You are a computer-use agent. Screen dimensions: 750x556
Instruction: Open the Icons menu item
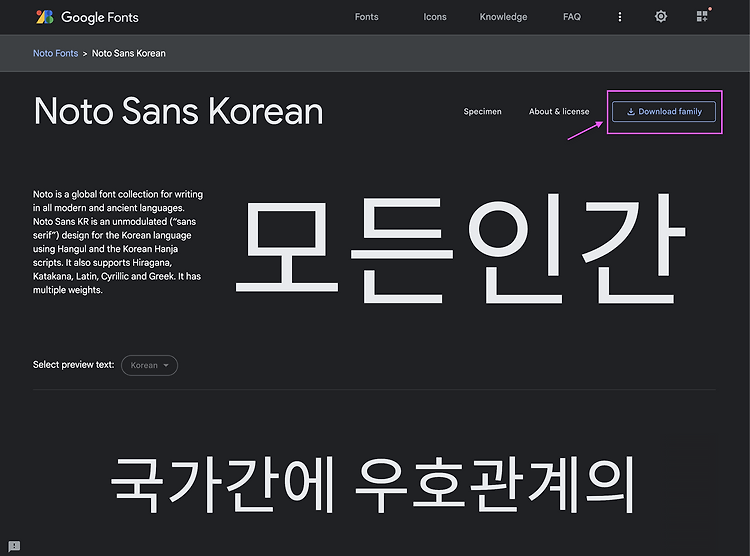coord(435,17)
